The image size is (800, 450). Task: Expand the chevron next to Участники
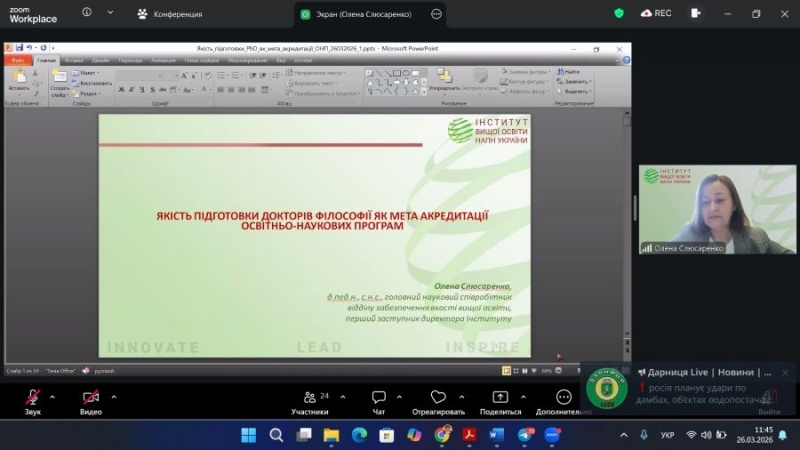click(340, 394)
